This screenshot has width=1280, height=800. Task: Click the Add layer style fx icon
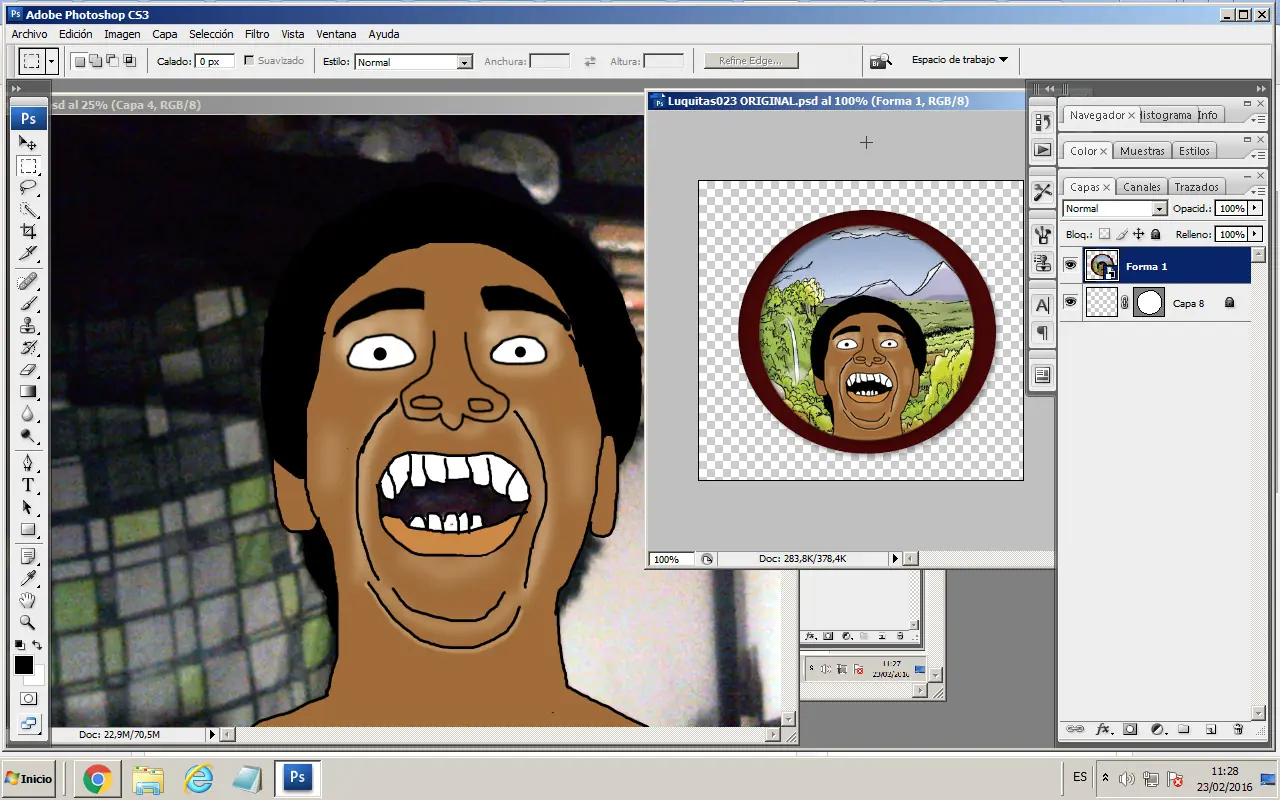(x=1104, y=730)
